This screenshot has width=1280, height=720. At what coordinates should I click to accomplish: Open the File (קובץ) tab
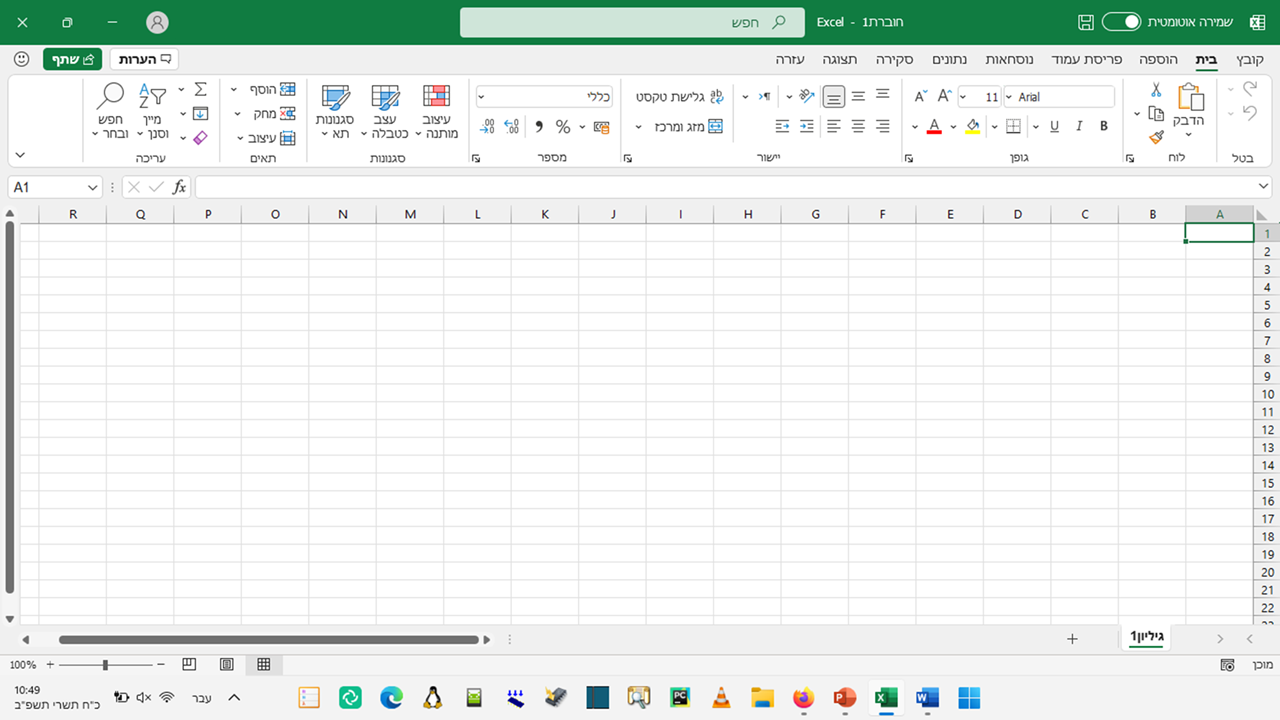tap(1250, 60)
